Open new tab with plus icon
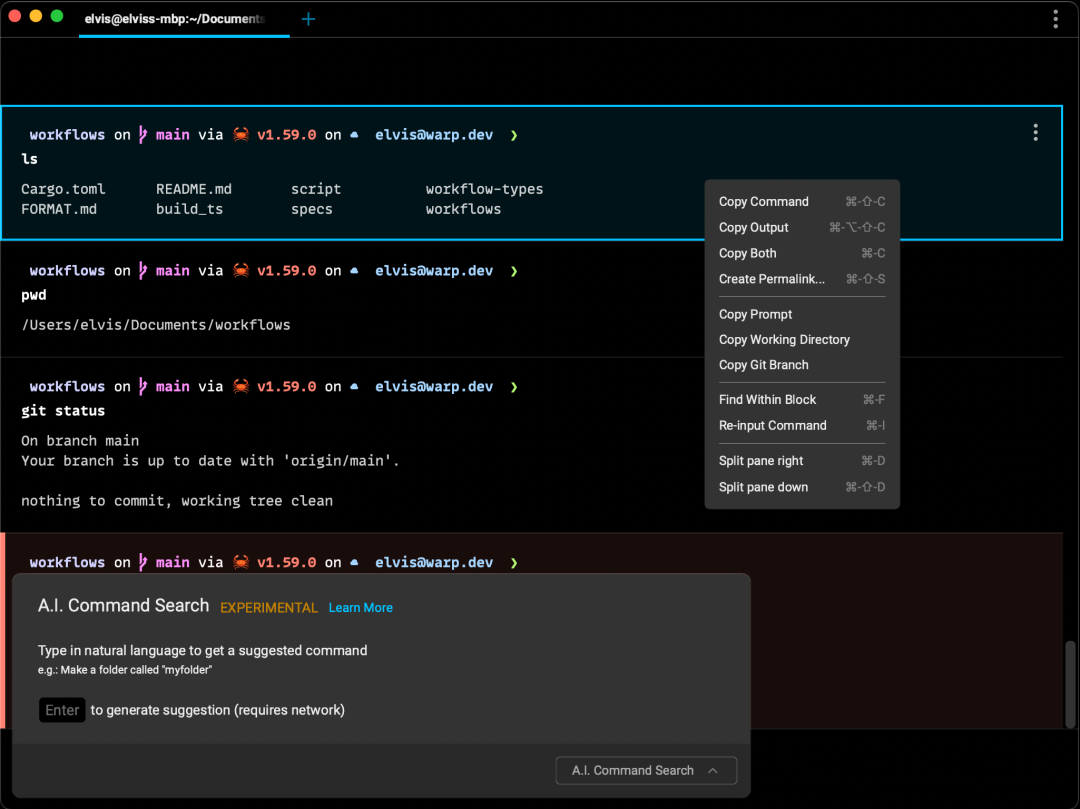Image resolution: width=1080 pixels, height=809 pixels. coord(308,19)
